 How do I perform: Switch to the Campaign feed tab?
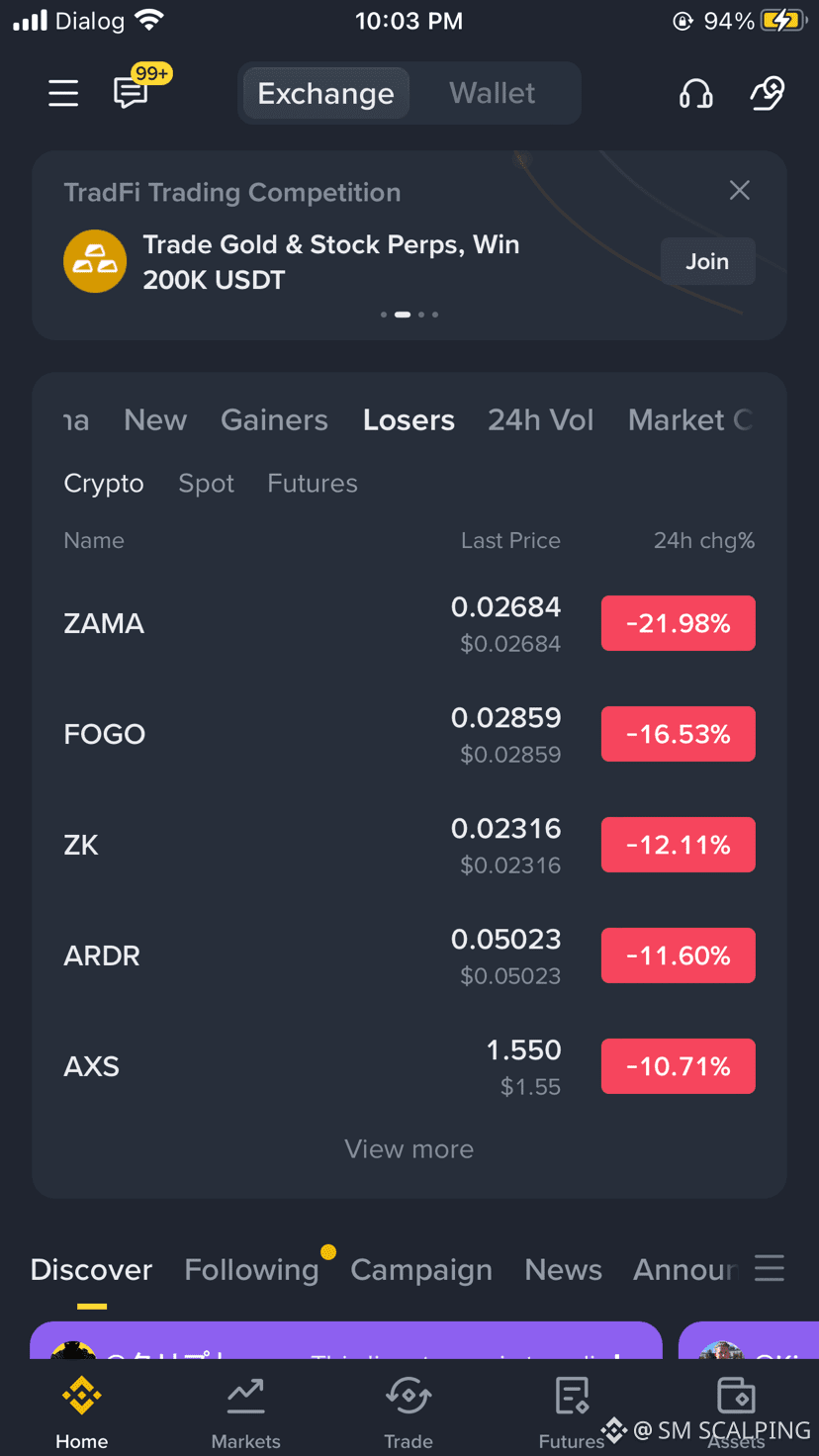pyautogui.click(x=421, y=1269)
